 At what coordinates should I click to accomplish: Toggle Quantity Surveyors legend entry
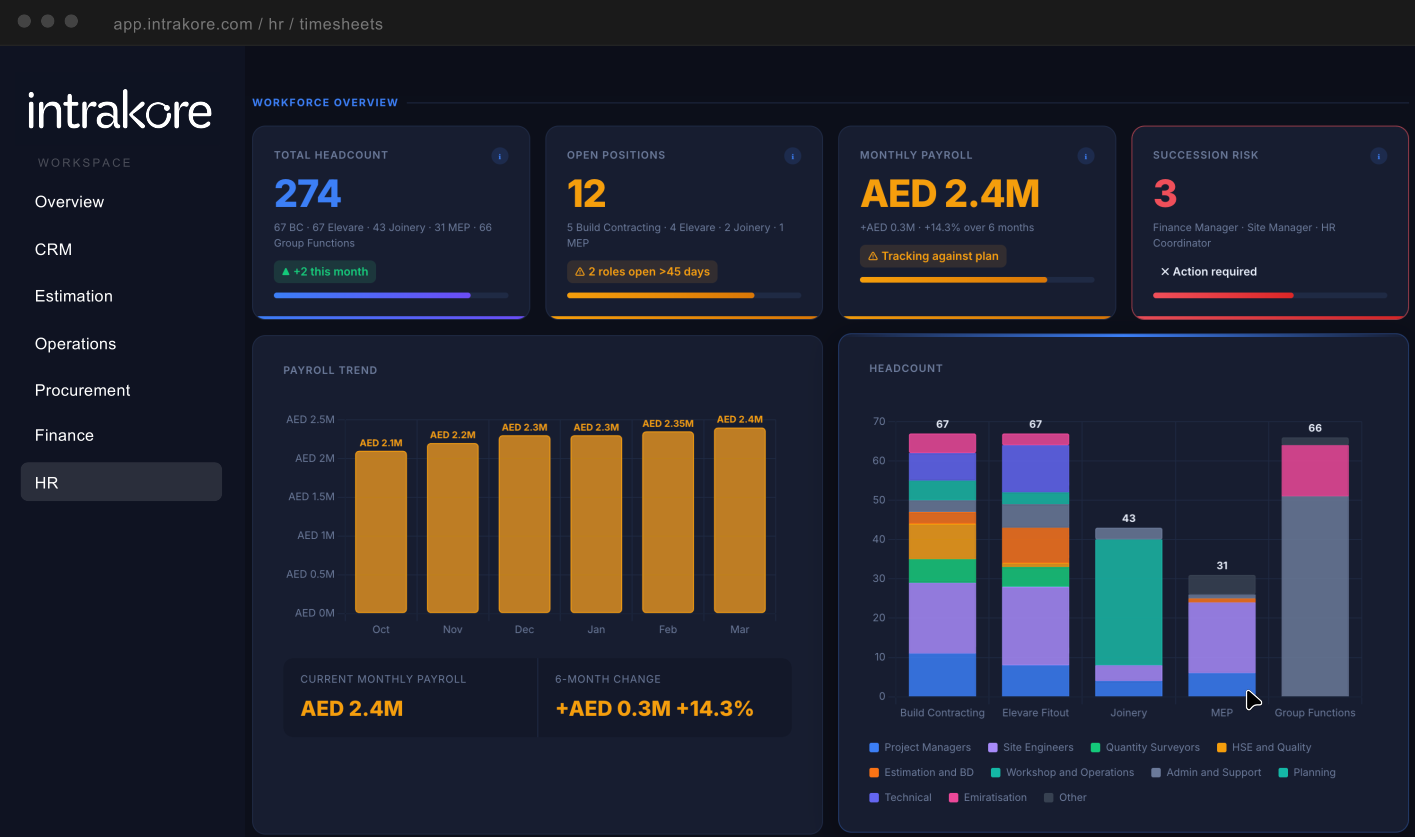coord(1145,748)
